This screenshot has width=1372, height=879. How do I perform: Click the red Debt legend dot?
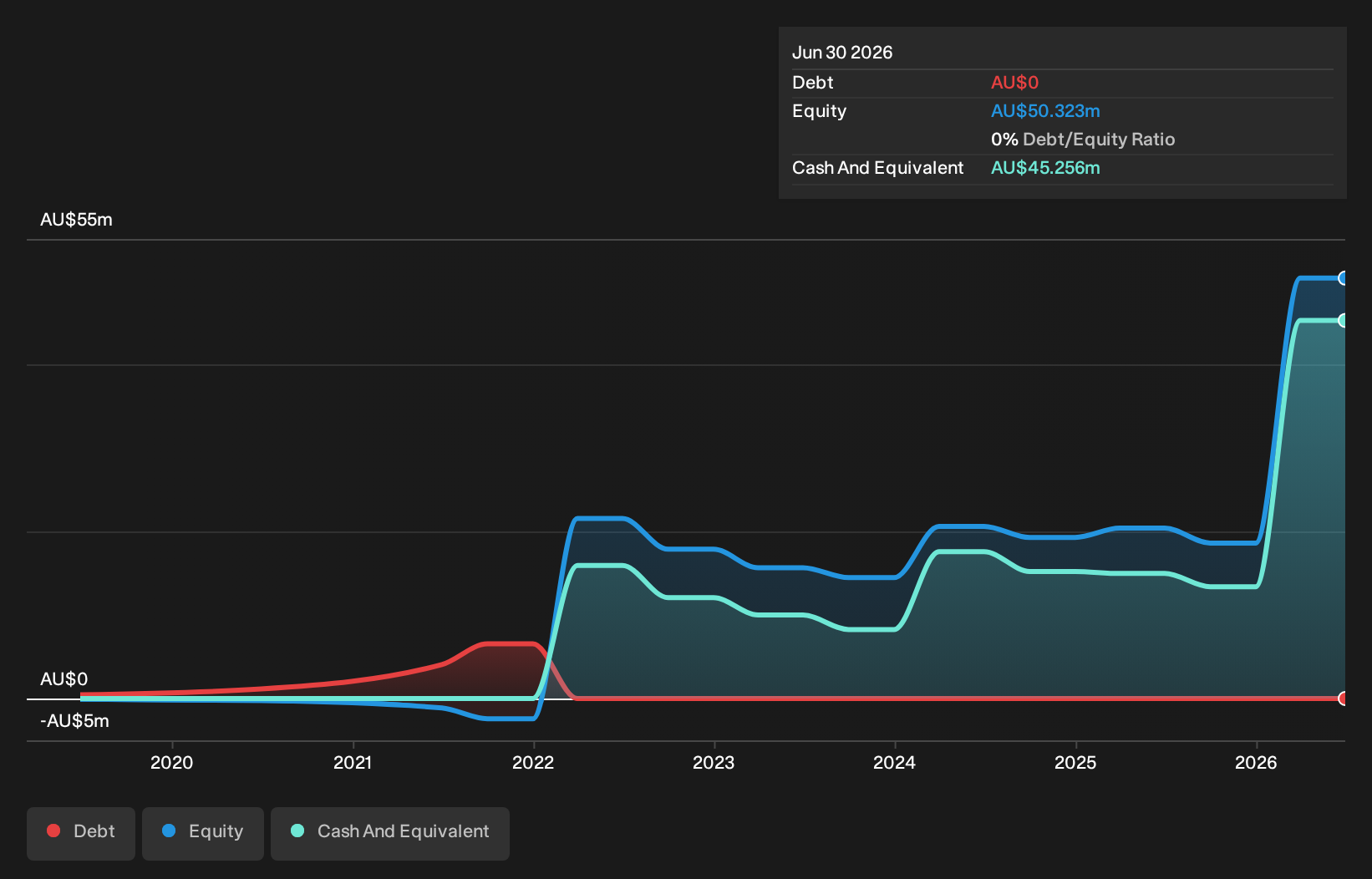(53, 831)
